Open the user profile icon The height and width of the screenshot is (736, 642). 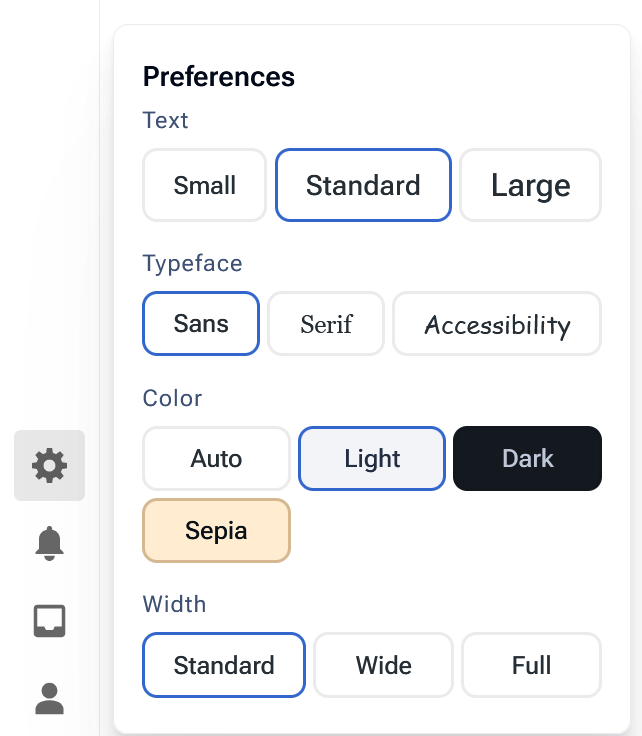point(49,698)
